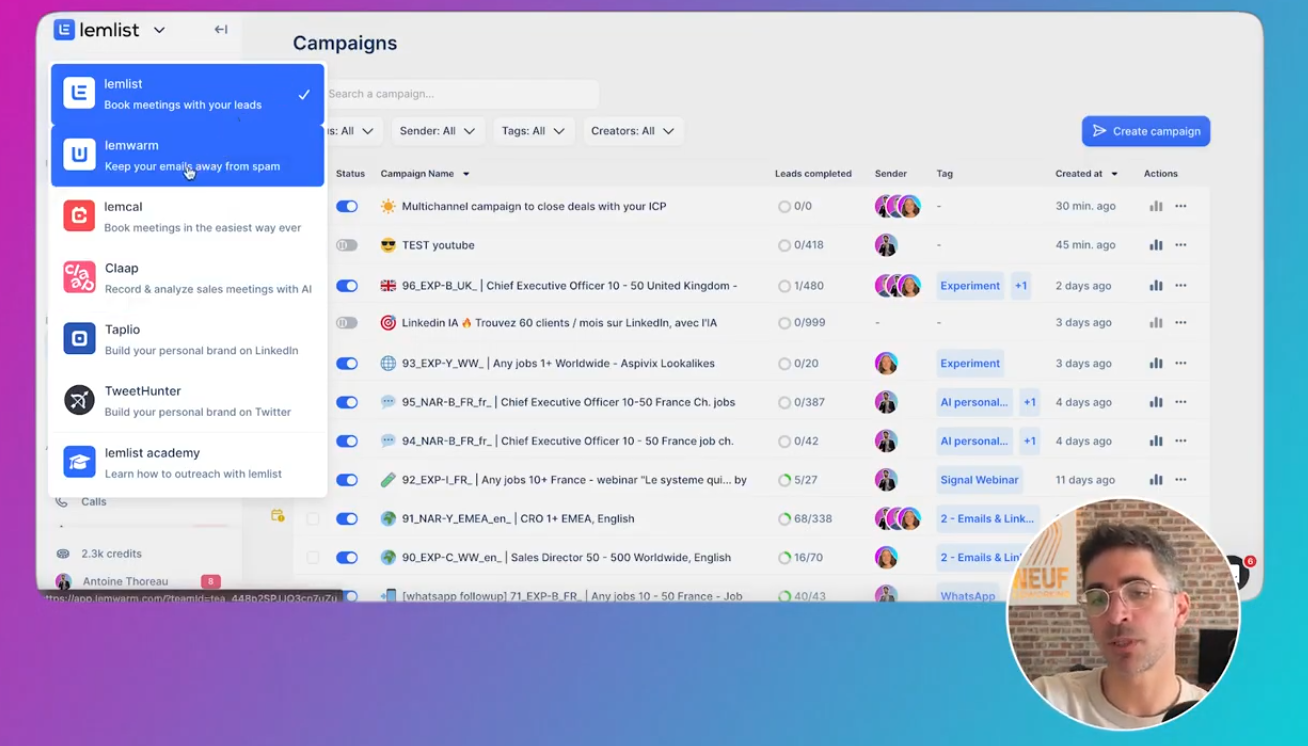Open stats icon for Linkedin IA campaign
1308x746 pixels.
1156,323
